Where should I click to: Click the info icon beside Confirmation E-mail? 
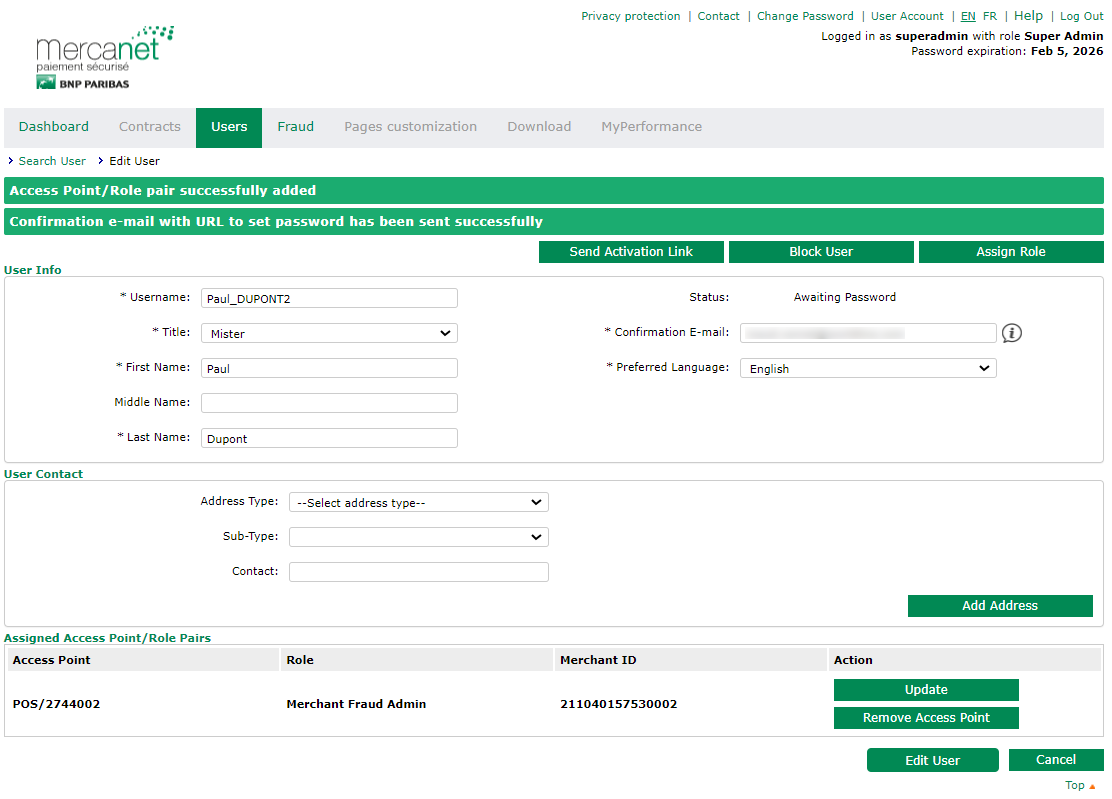(1011, 333)
